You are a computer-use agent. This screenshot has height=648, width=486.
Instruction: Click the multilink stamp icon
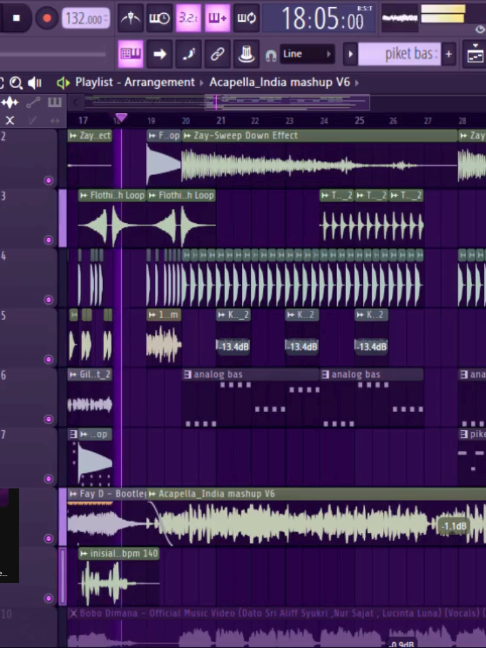point(246,54)
